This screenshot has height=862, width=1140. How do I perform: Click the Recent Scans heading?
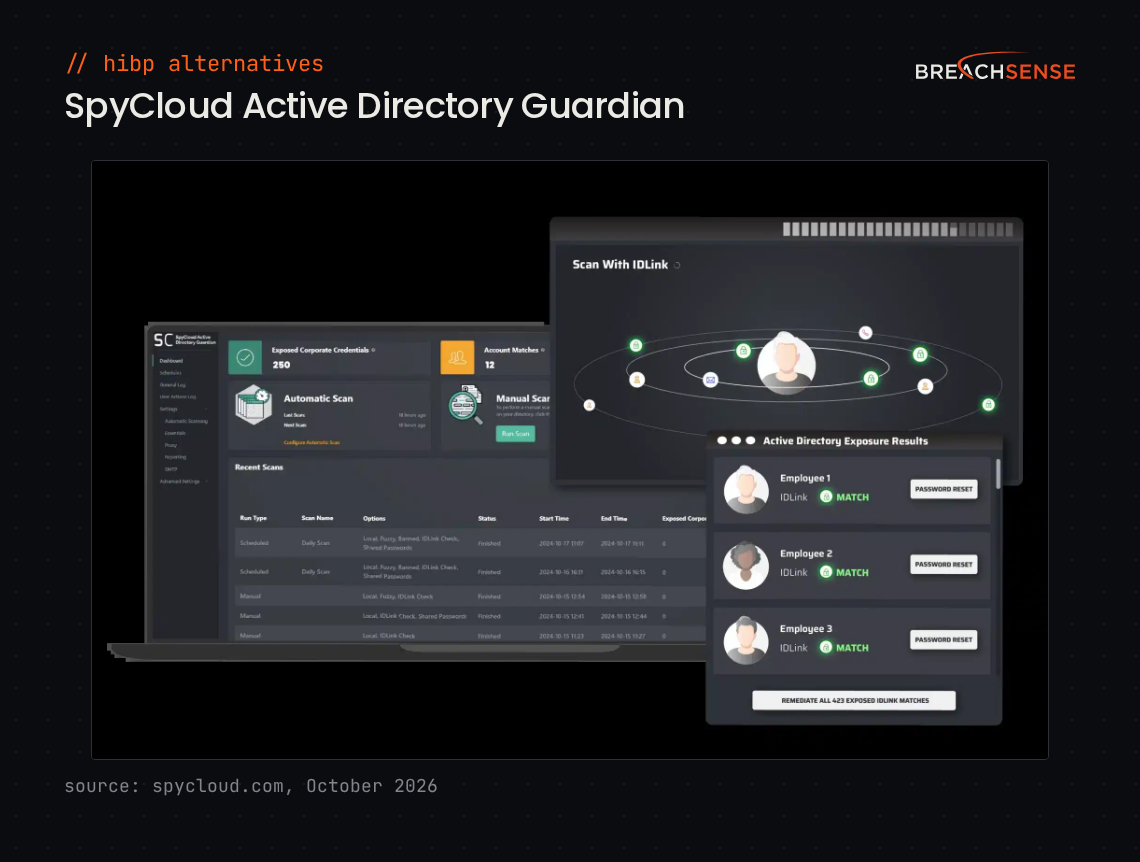point(259,467)
